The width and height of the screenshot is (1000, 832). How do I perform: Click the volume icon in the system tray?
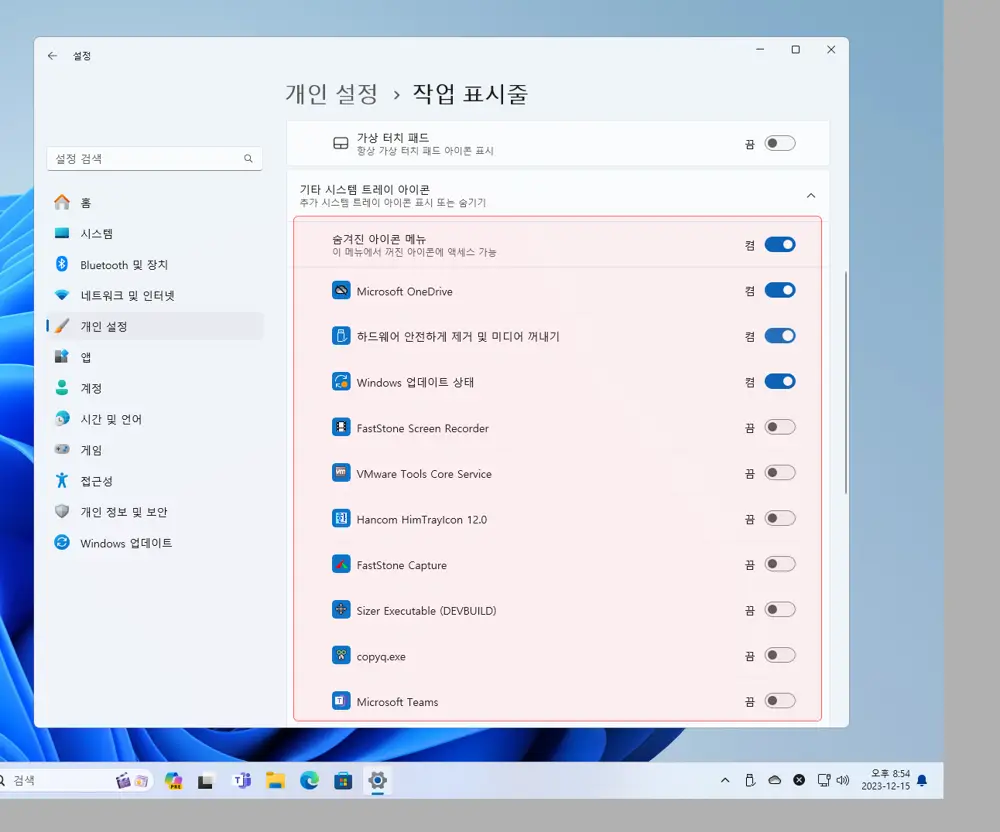click(843, 780)
